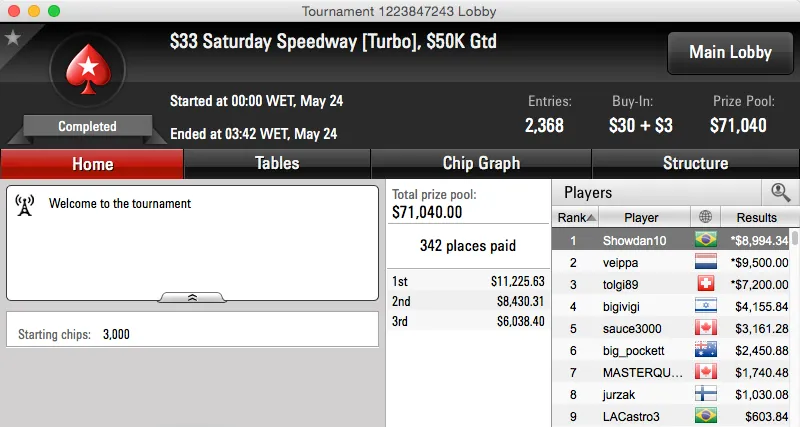Click the broadcast antenna announcement icon

(26, 204)
